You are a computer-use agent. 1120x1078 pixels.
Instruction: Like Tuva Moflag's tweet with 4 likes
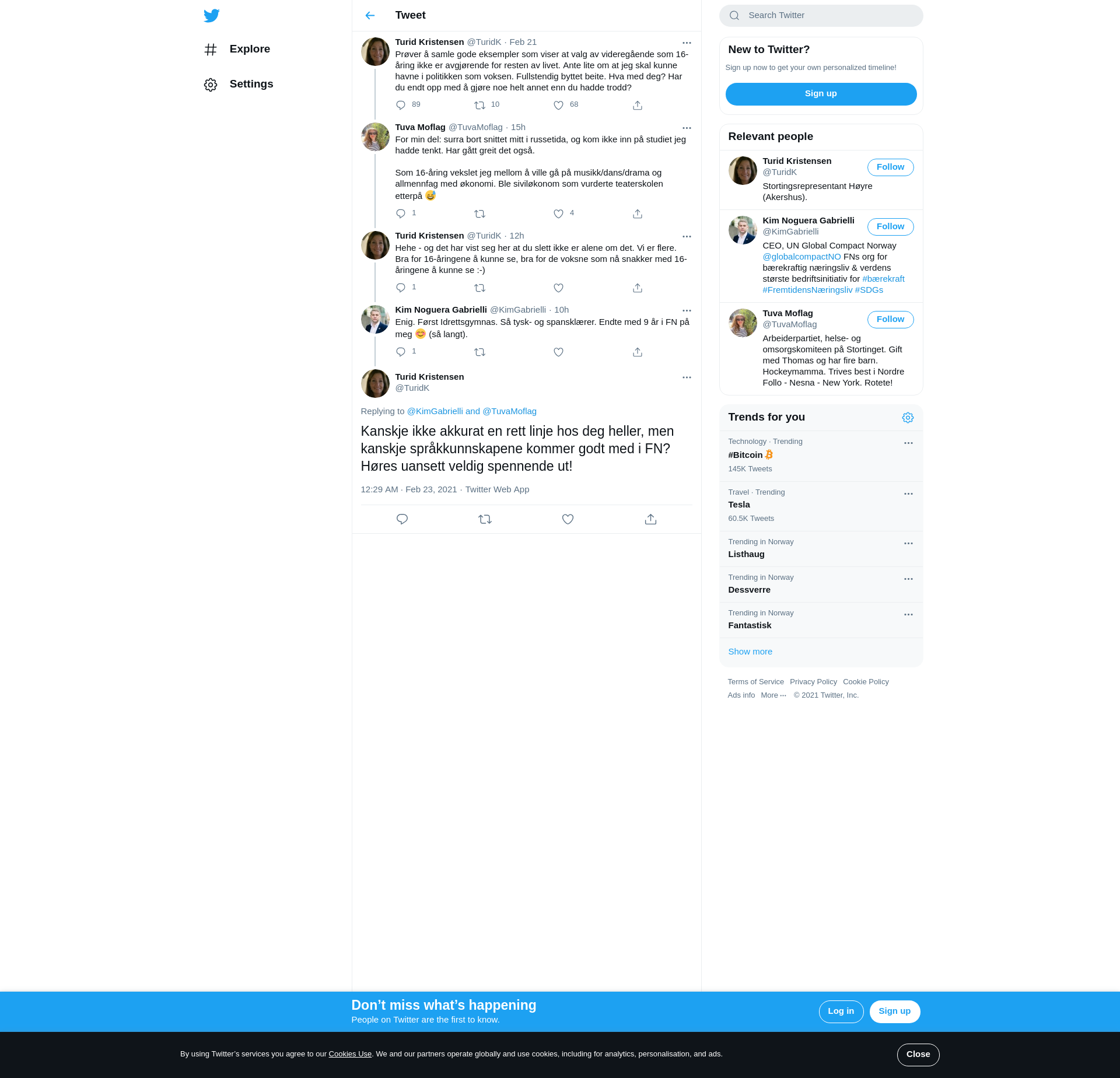[x=558, y=213]
